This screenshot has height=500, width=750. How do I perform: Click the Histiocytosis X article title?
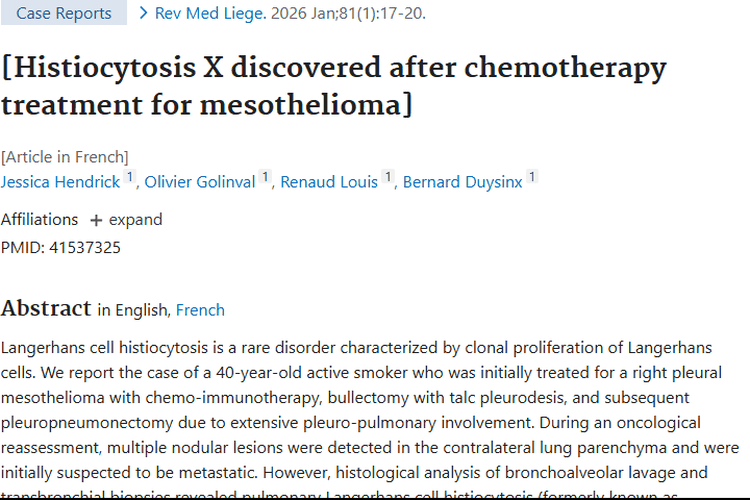click(x=333, y=85)
